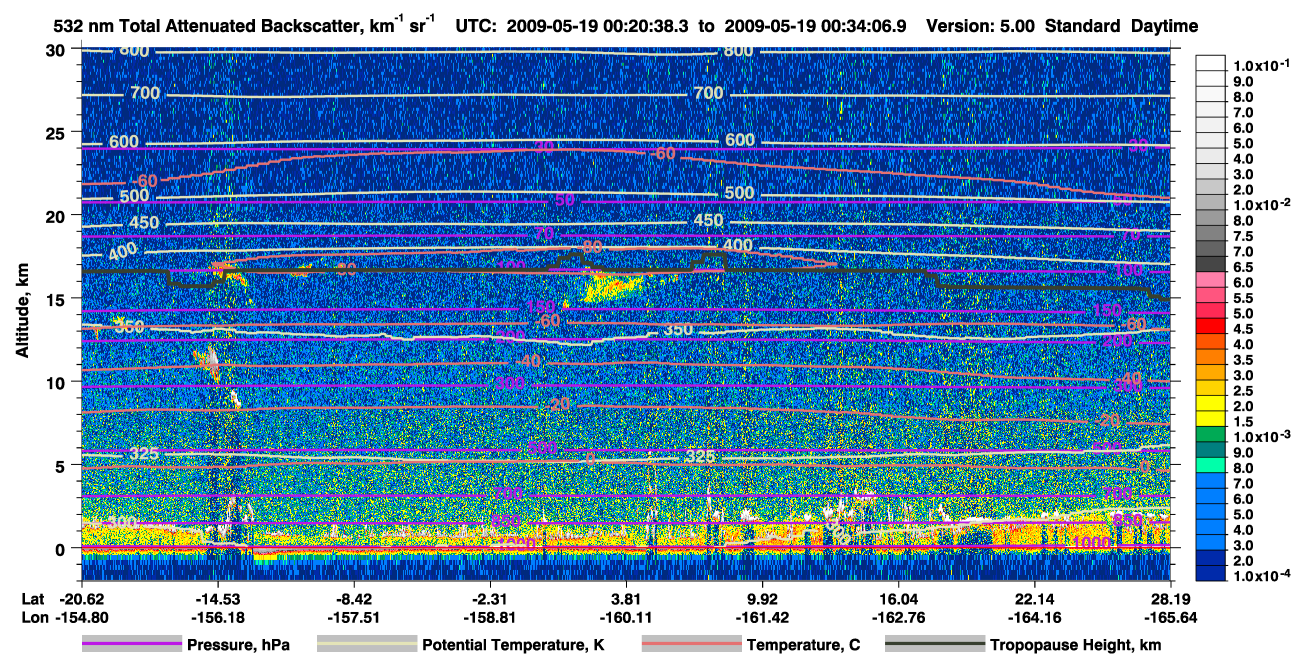Viewport: 1300px width, 667px height.
Task: Click the 'Tropopause Height, km' legend label
Action: [x=1075, y=645]
